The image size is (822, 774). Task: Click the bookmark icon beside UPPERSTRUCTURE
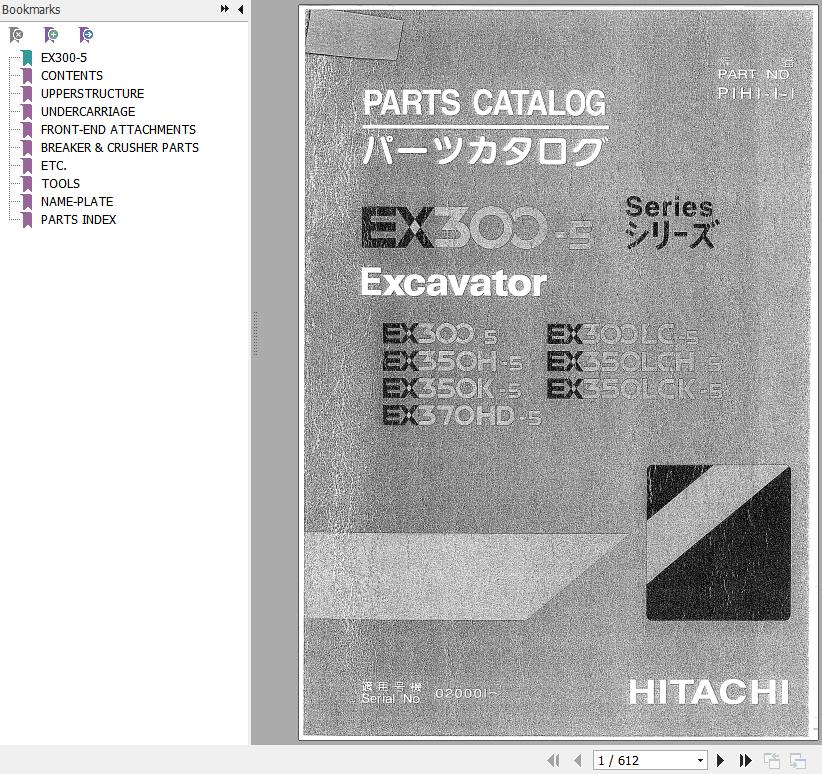27,93
